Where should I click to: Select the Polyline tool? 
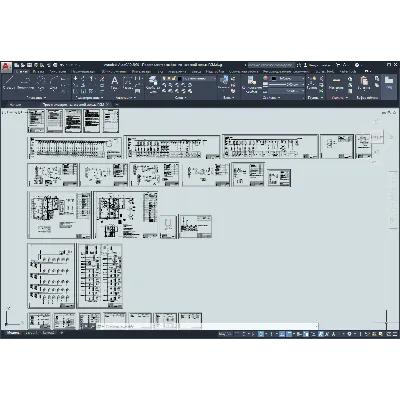click(25, 82)
